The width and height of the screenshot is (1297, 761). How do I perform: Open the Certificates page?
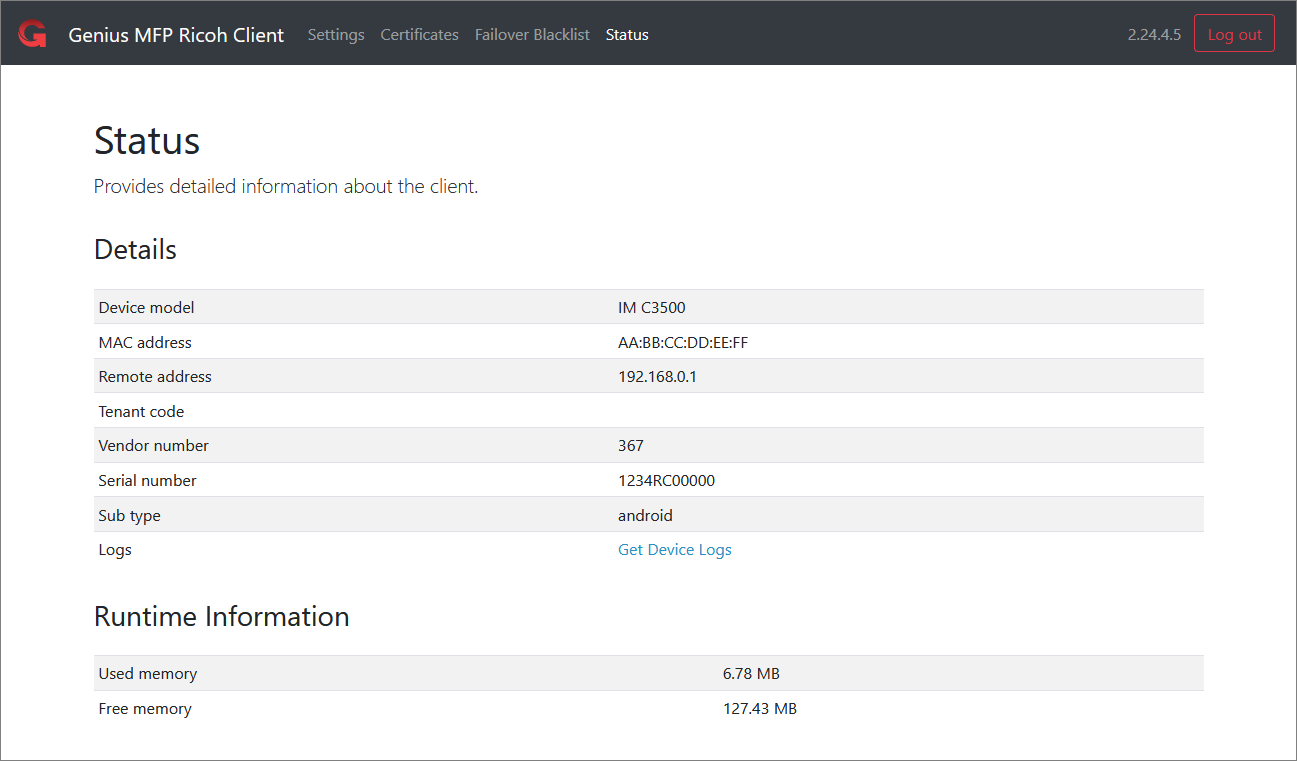tap(420, 34)
